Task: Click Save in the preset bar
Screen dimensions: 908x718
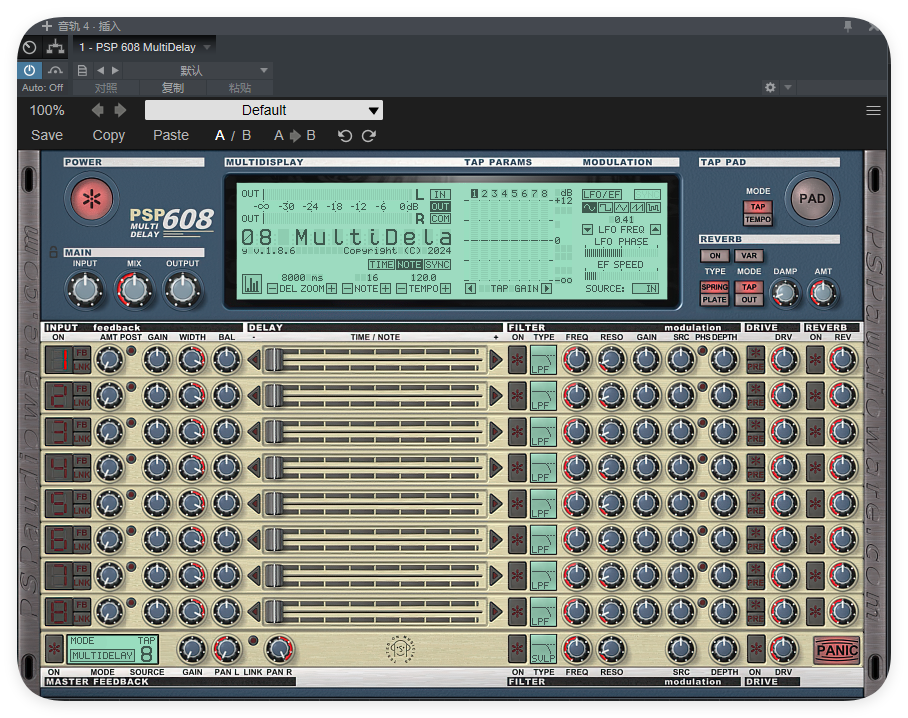Action: 47,135
